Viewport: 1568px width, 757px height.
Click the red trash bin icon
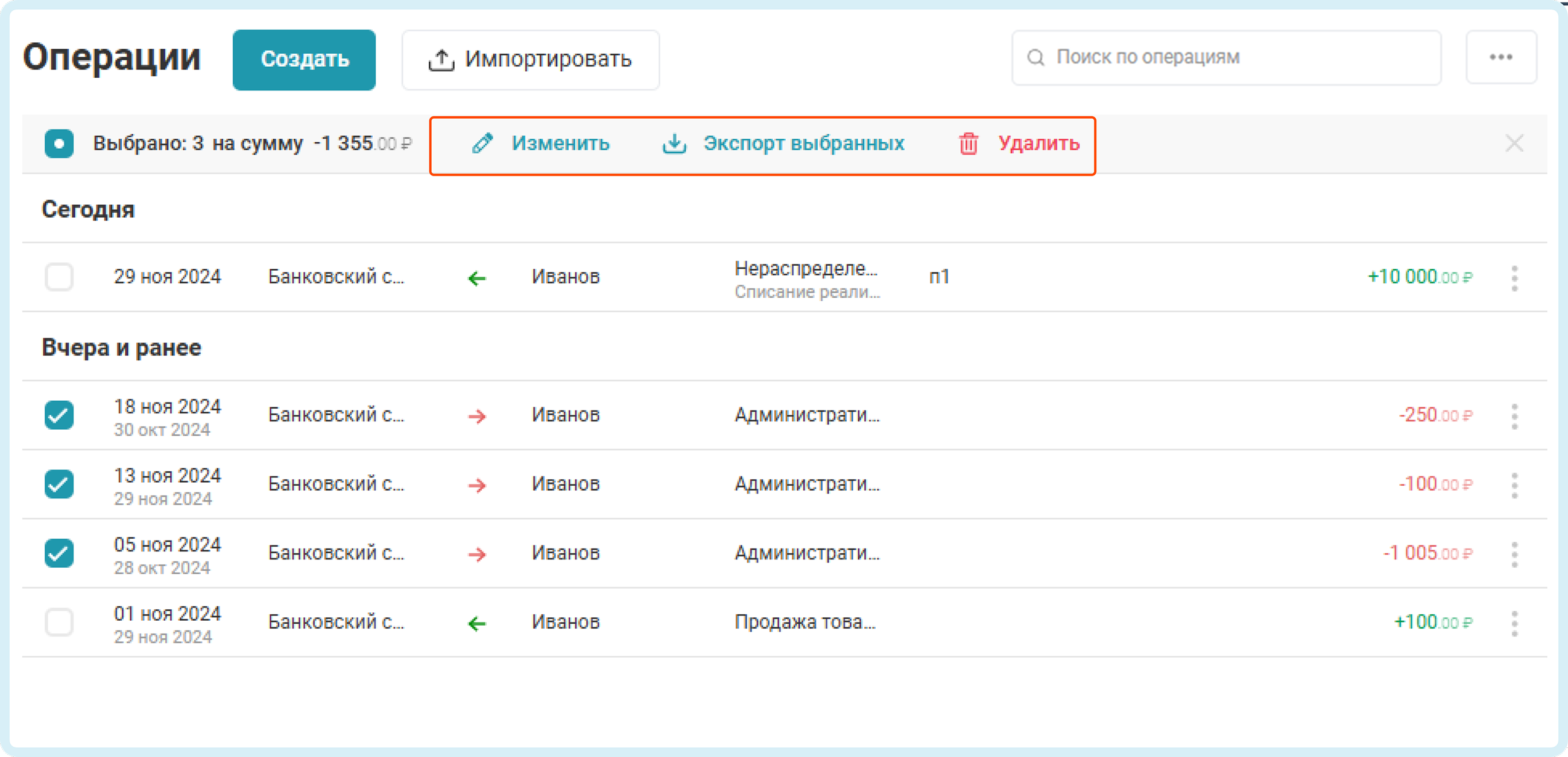[x=968, y=143]
